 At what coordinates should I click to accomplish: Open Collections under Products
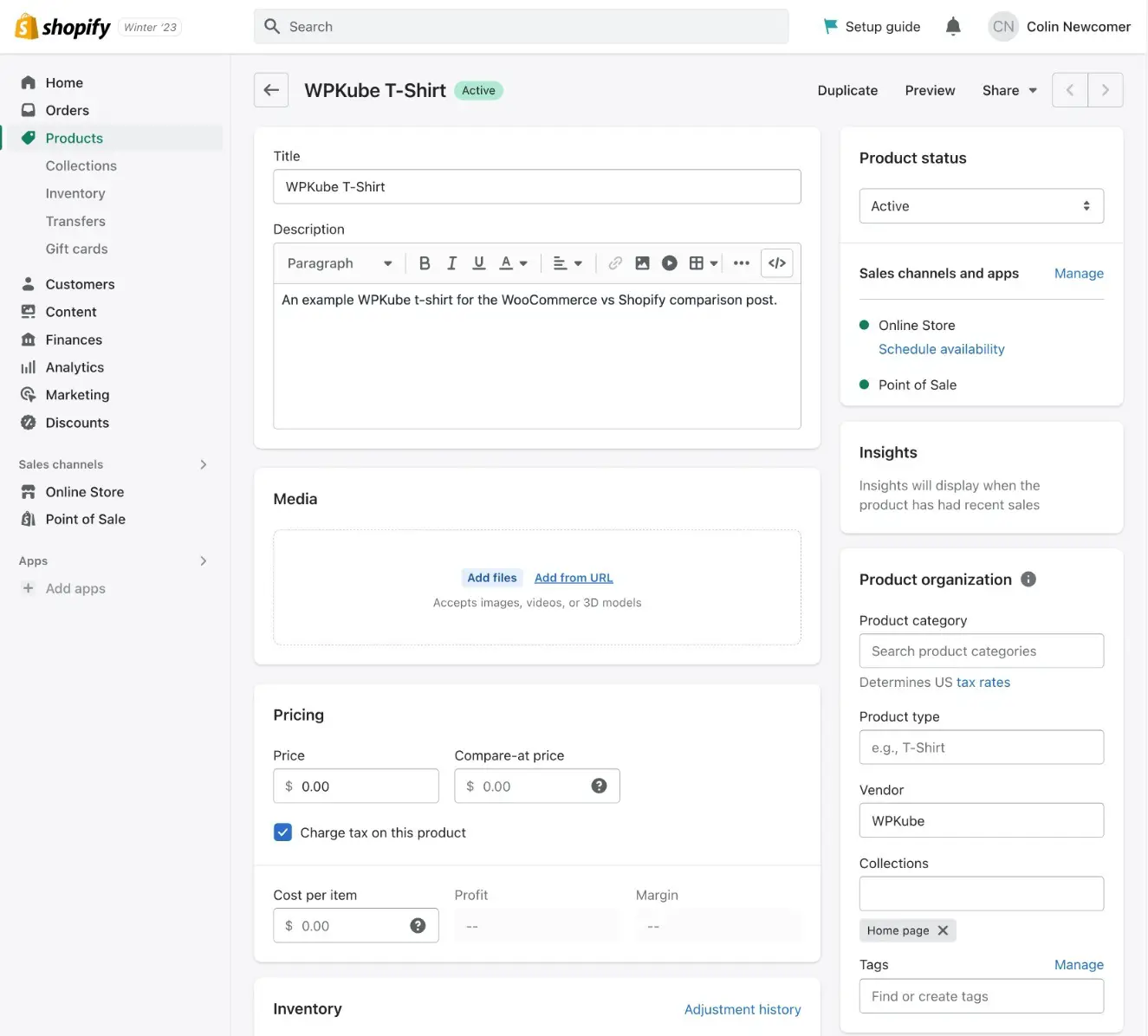click(81, 165)
